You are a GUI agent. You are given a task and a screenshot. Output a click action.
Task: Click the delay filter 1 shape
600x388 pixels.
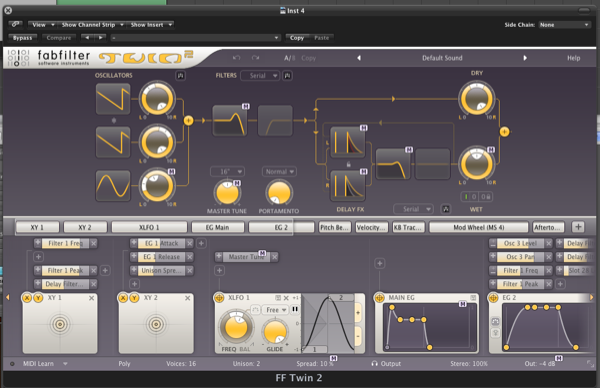pos(393,164)
